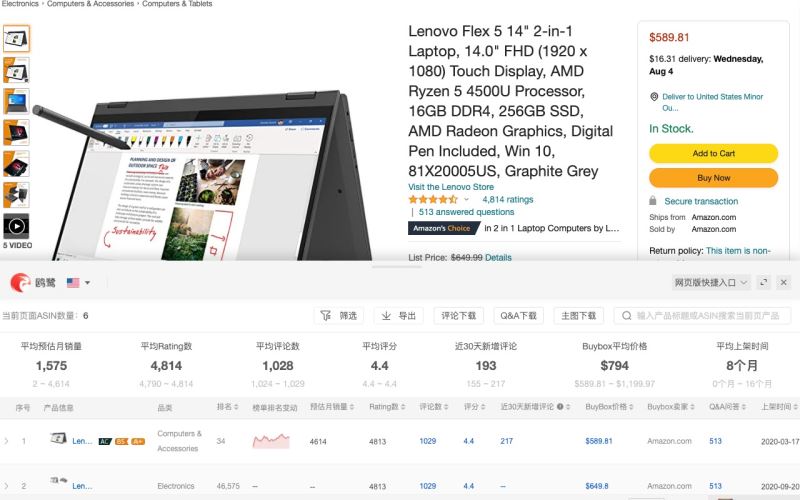This screenshot has height=500, width=800.
Task: Click the lock icon next to Secure transaction
Action: tap(653, 201)
